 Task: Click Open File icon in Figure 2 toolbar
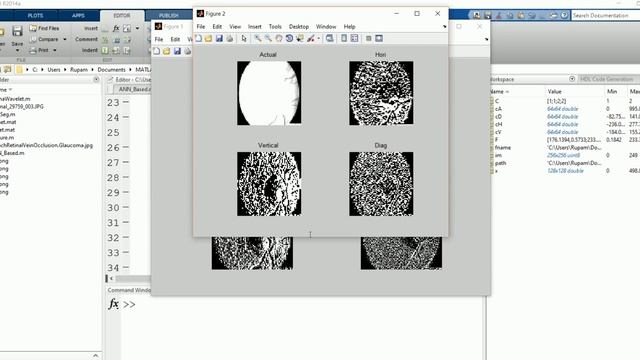(x=209, y=38)
